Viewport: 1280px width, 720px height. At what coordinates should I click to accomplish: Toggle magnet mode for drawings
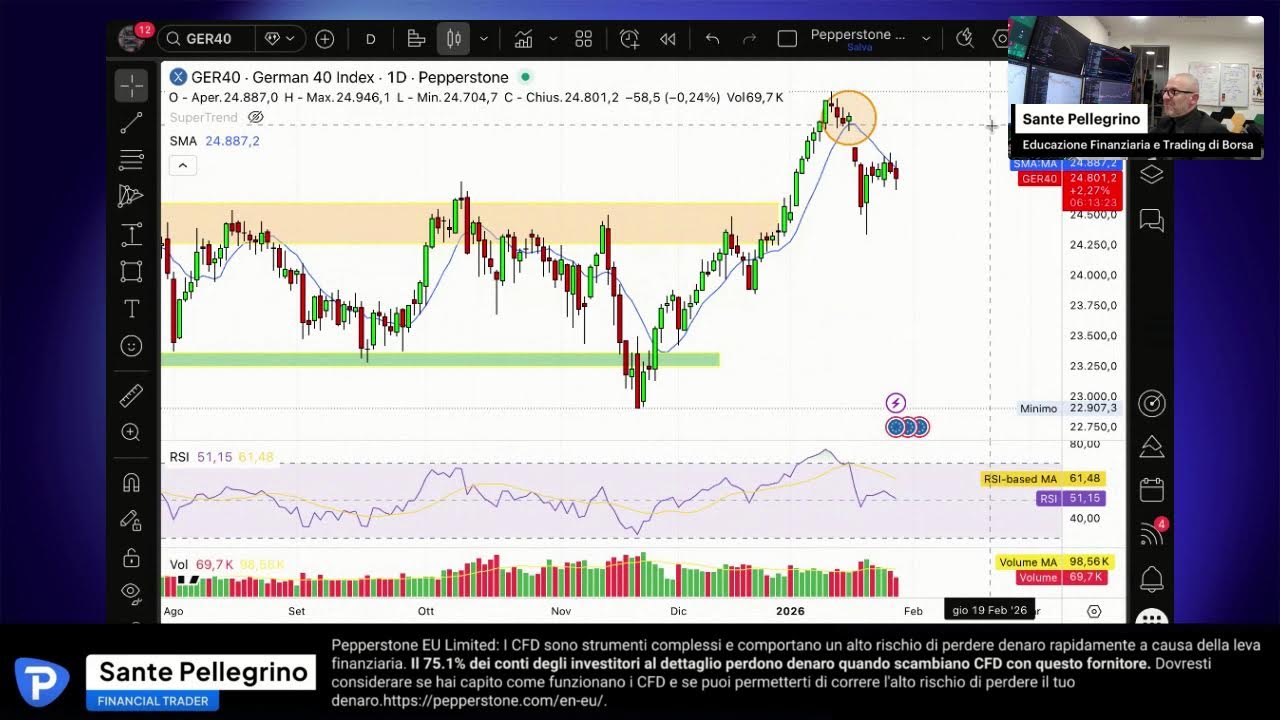[131, 483]
